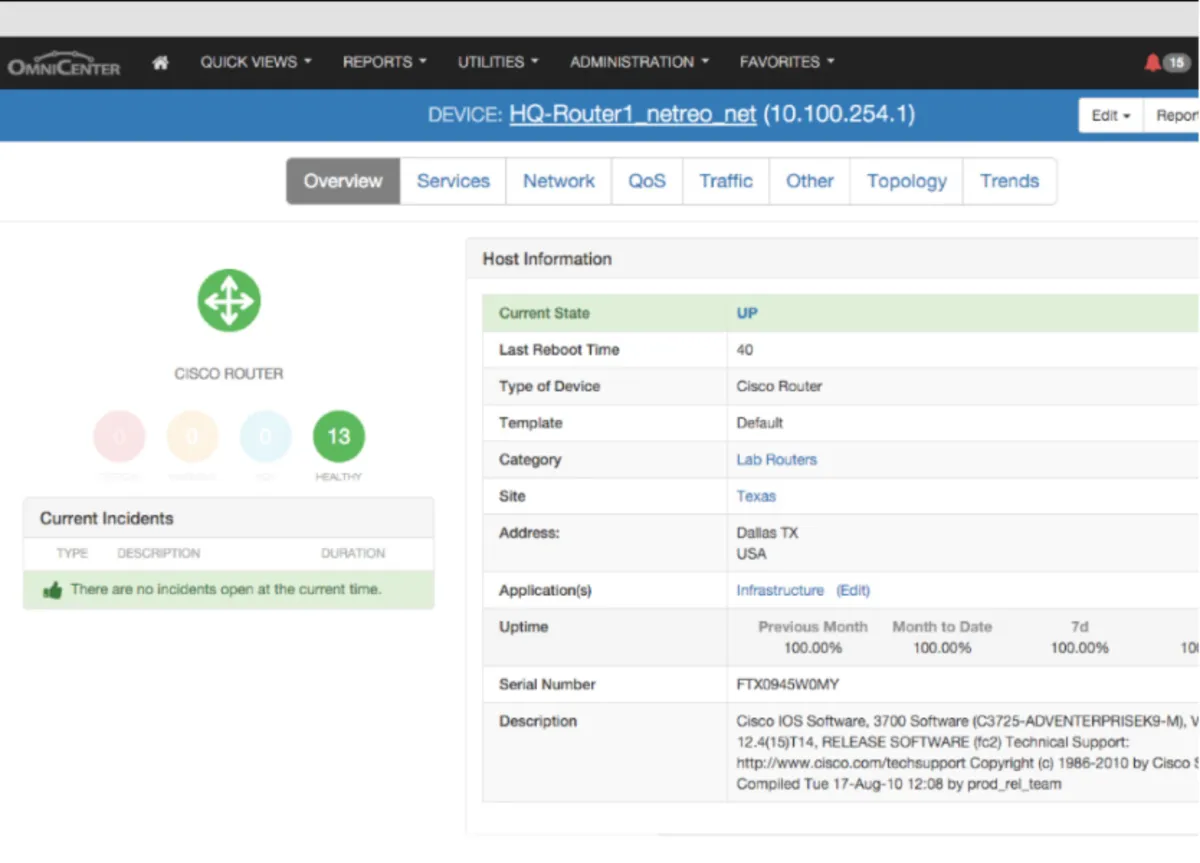Expand the Administration menu
The height and width of the screenshot is (863, 1200).
point(639,62)
